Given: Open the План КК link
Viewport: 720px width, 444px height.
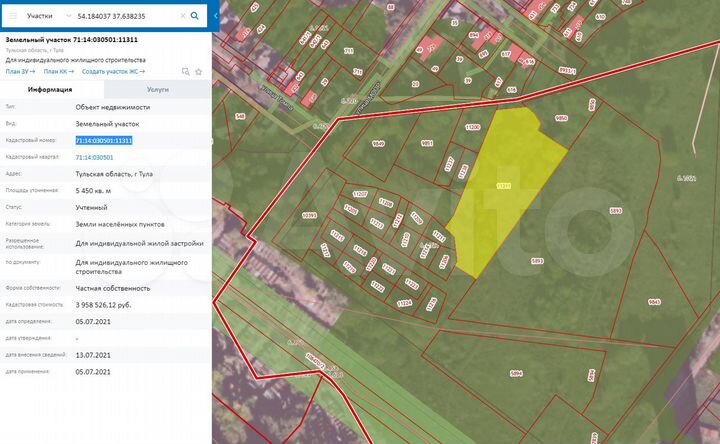Looking at the screenshot, I should [x=59, y=72].
